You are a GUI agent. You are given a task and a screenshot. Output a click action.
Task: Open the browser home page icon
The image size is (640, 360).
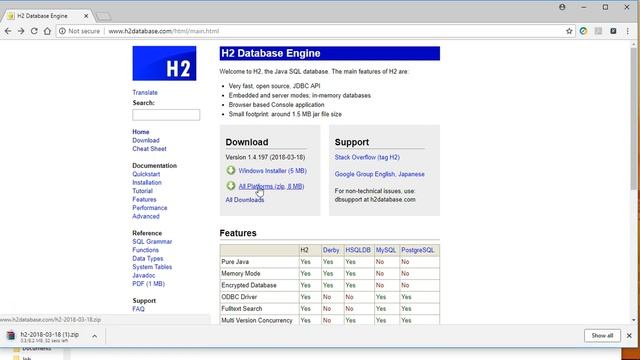point(47,31)
